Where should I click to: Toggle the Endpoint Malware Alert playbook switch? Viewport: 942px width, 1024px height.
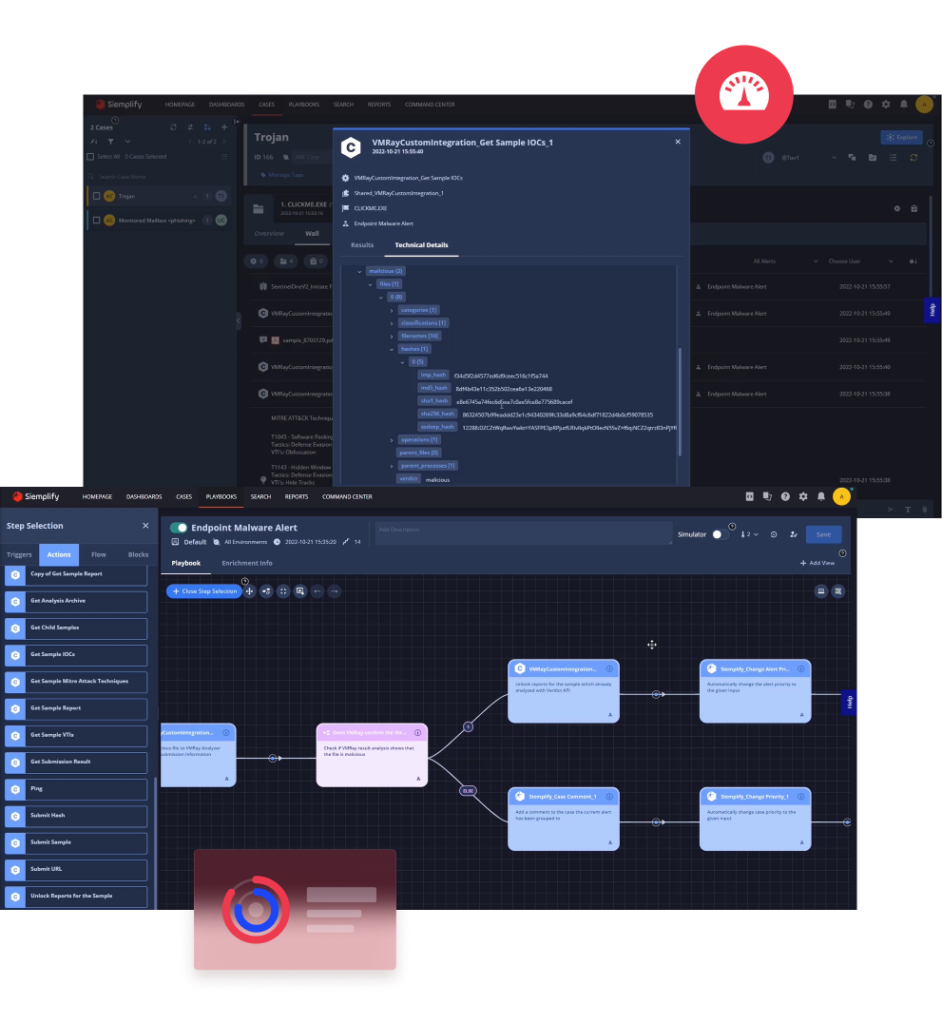pyautogui.click(x=179, y=528)
